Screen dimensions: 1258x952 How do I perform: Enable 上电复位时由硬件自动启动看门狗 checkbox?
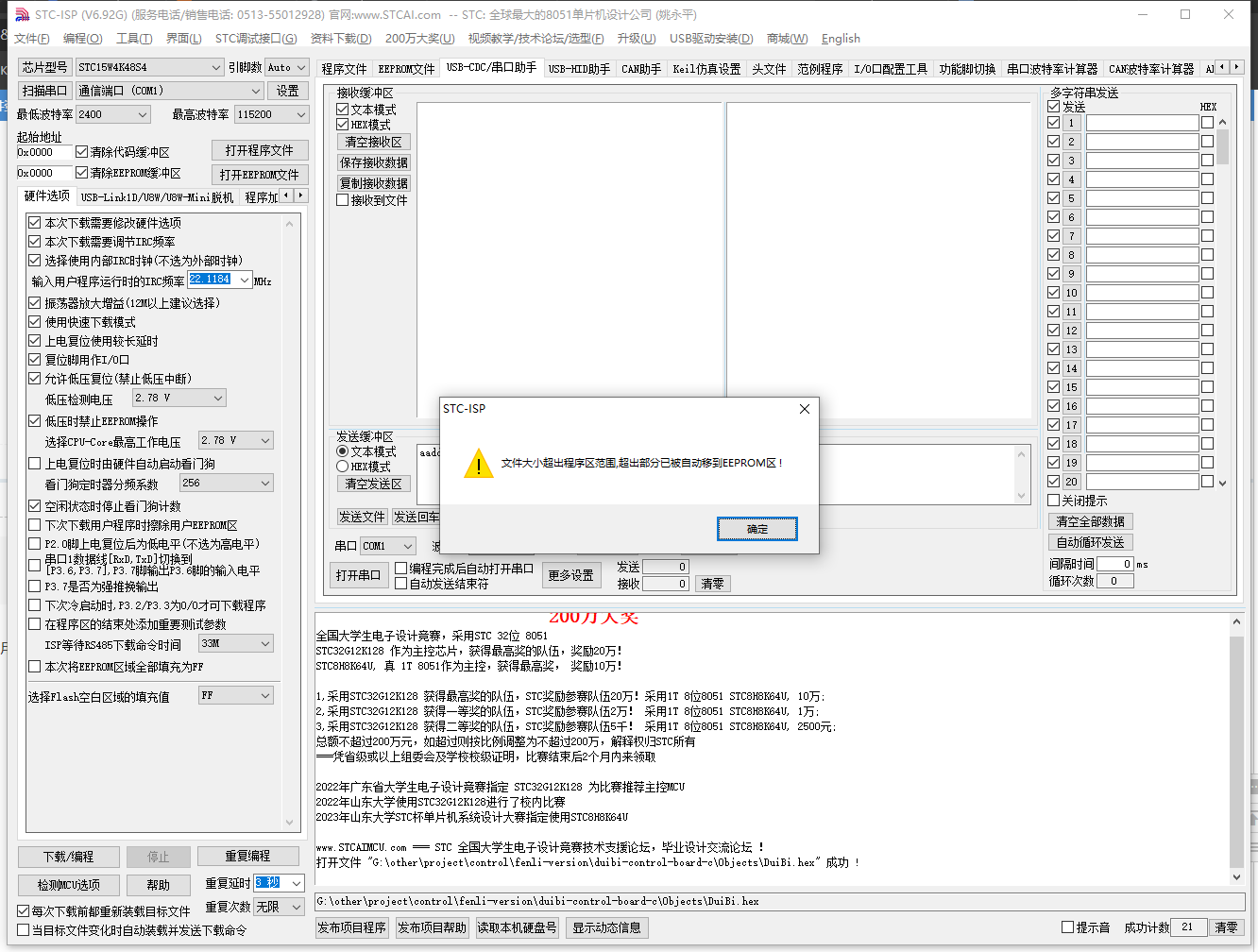(x=35, y=464)
